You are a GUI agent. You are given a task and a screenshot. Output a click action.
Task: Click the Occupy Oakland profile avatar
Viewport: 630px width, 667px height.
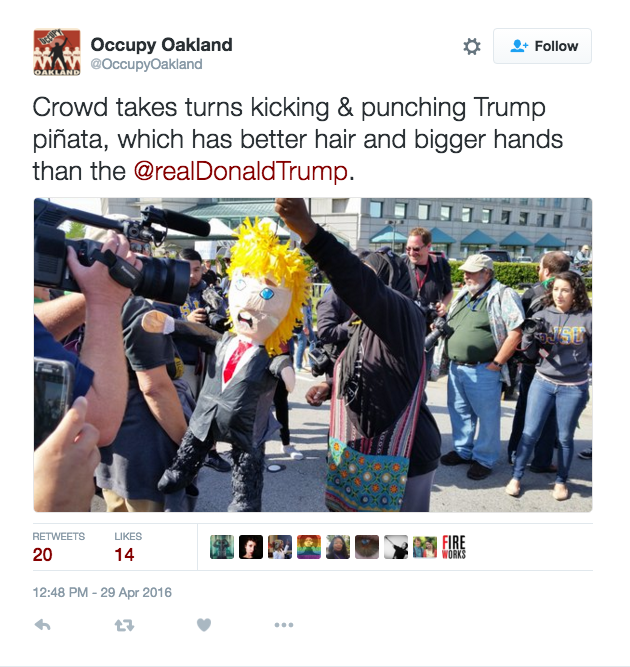coord(57,52)
